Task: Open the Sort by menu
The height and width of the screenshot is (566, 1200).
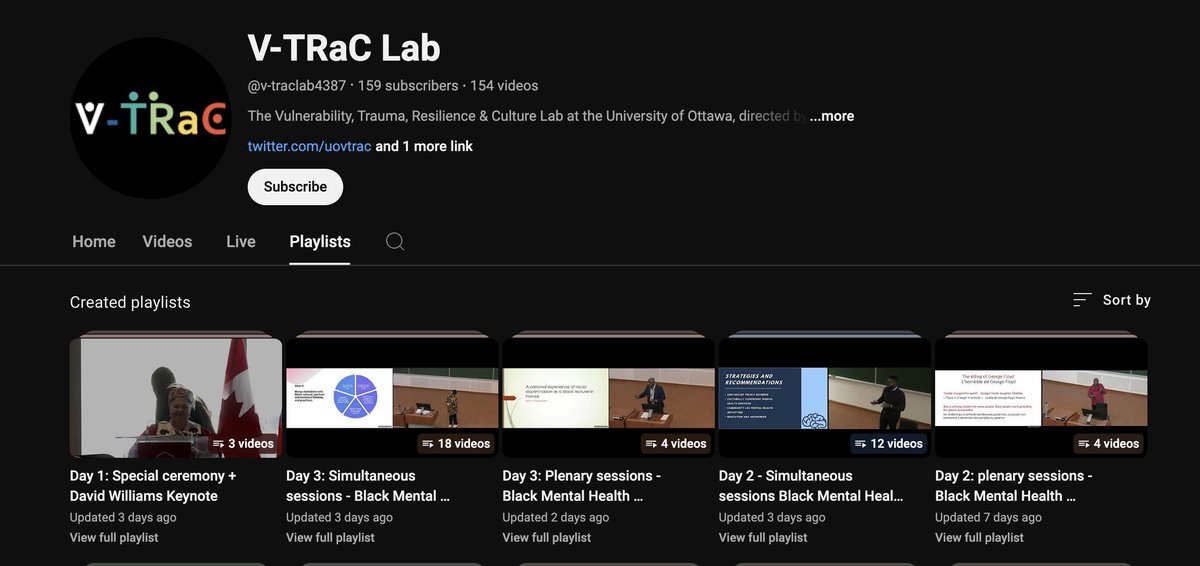Action: click(1111, 300)
